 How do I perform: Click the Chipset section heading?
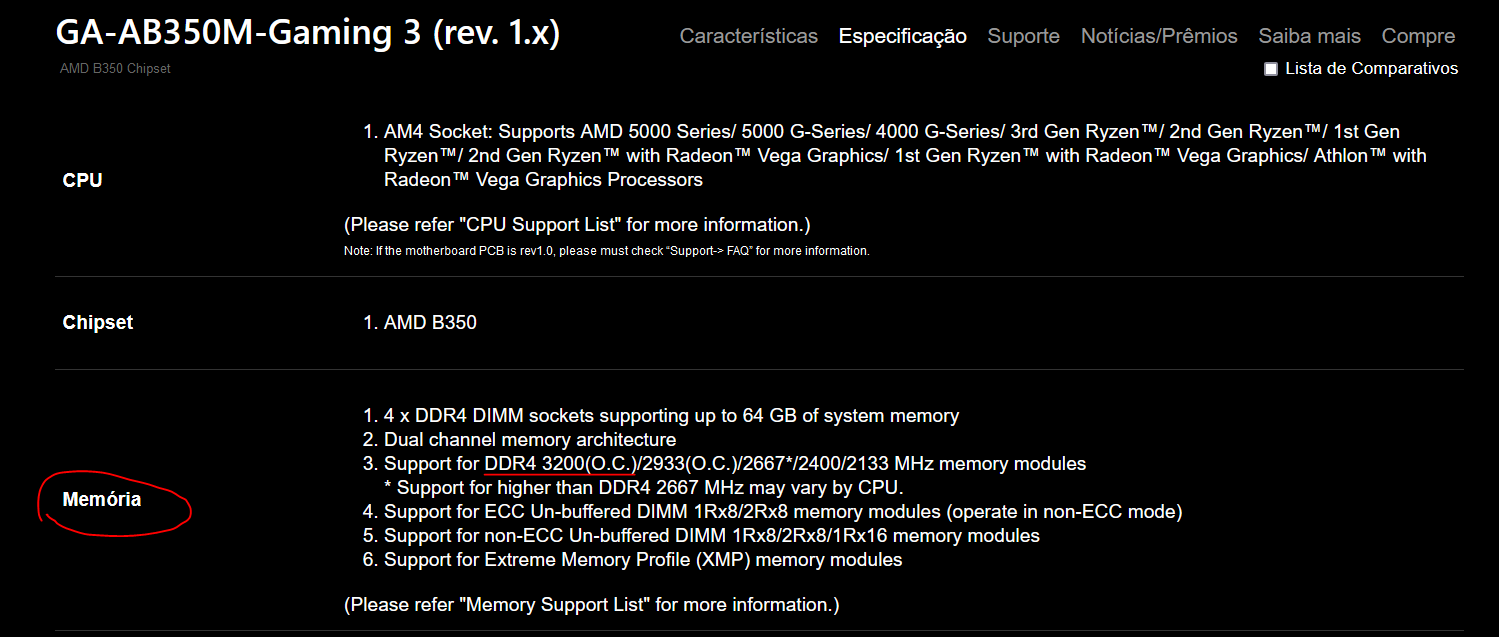98,322
